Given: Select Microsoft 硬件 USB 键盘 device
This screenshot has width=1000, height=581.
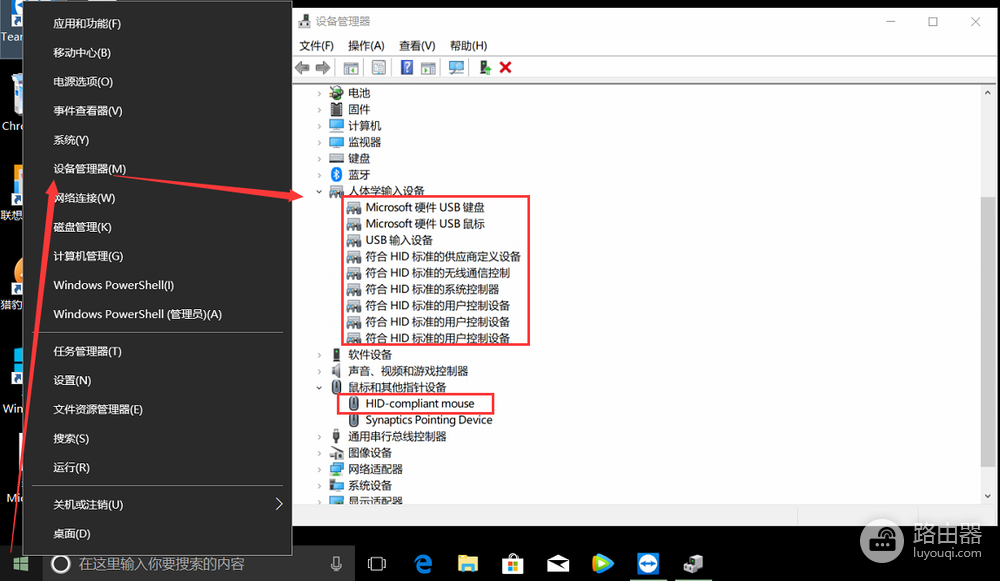Looking at the screenshot, I should pos(425,207).
